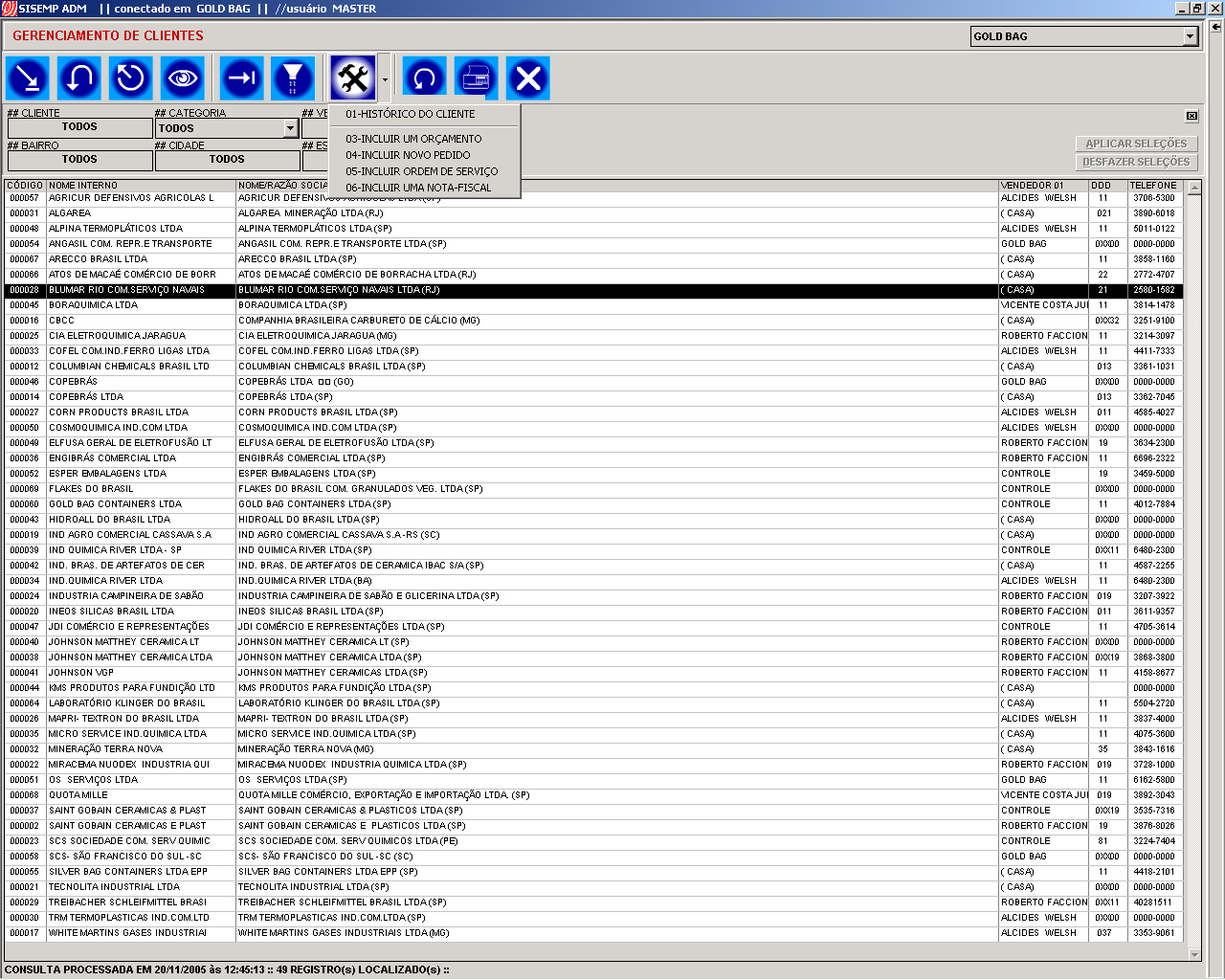Select row TECNOLITA INDUSTRIAL LTDA

[x=141, y=887]
